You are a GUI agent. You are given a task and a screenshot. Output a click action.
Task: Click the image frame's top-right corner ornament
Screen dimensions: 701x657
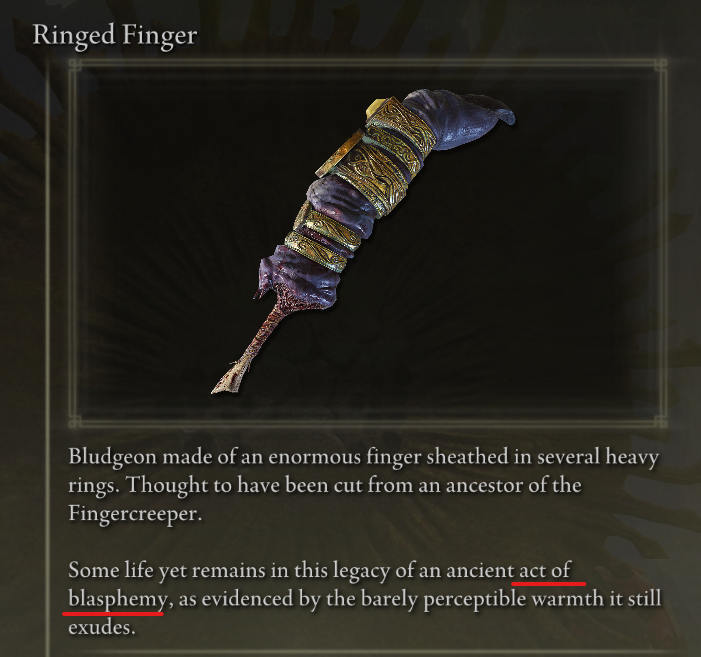(660, 67)
